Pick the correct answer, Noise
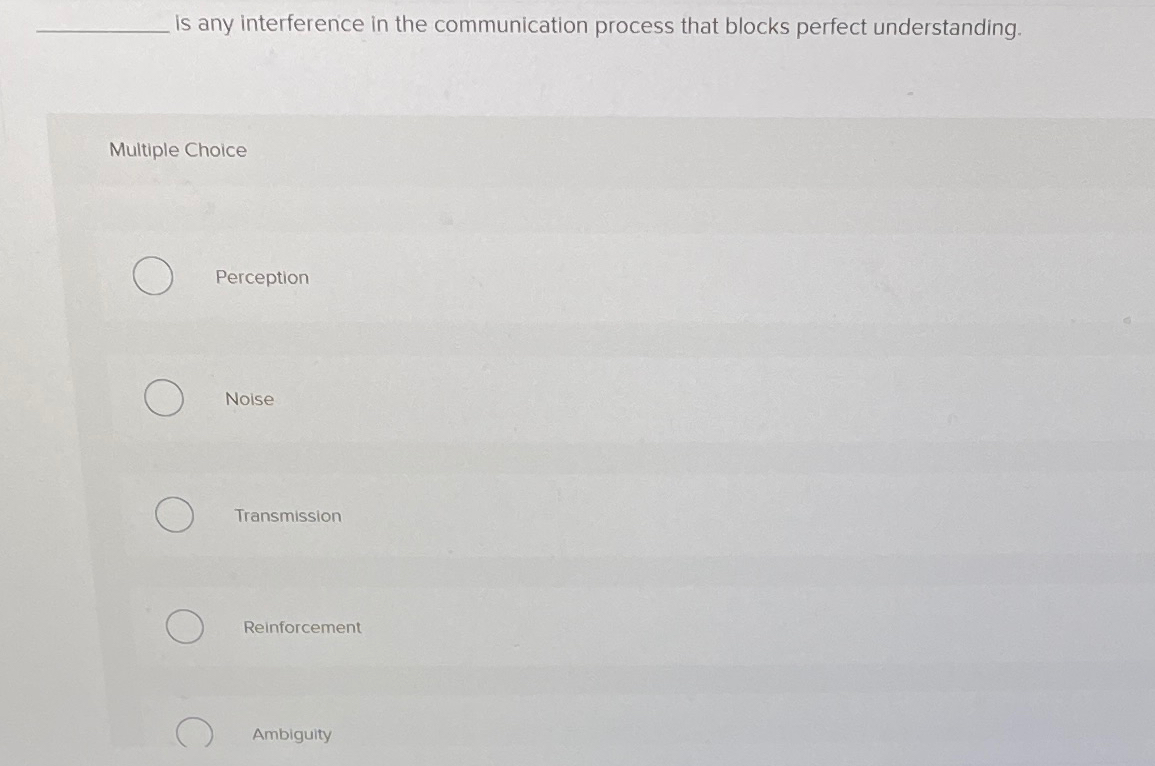1155x766 pixels. tap(164, 398)
